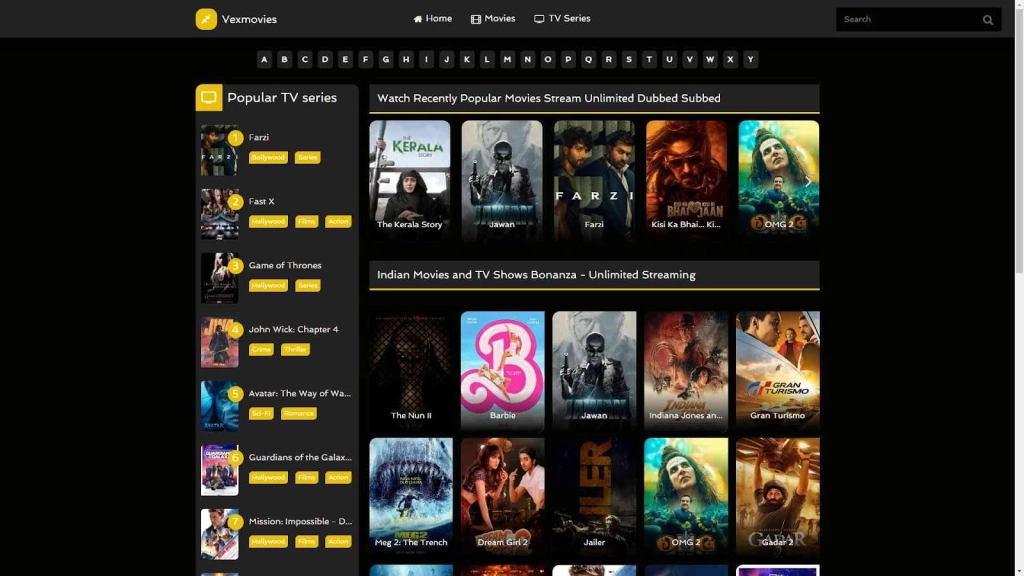The width and height of the screenshot is (1024, 576).
Task: Click the search magnifier icon
Action: 988,20
